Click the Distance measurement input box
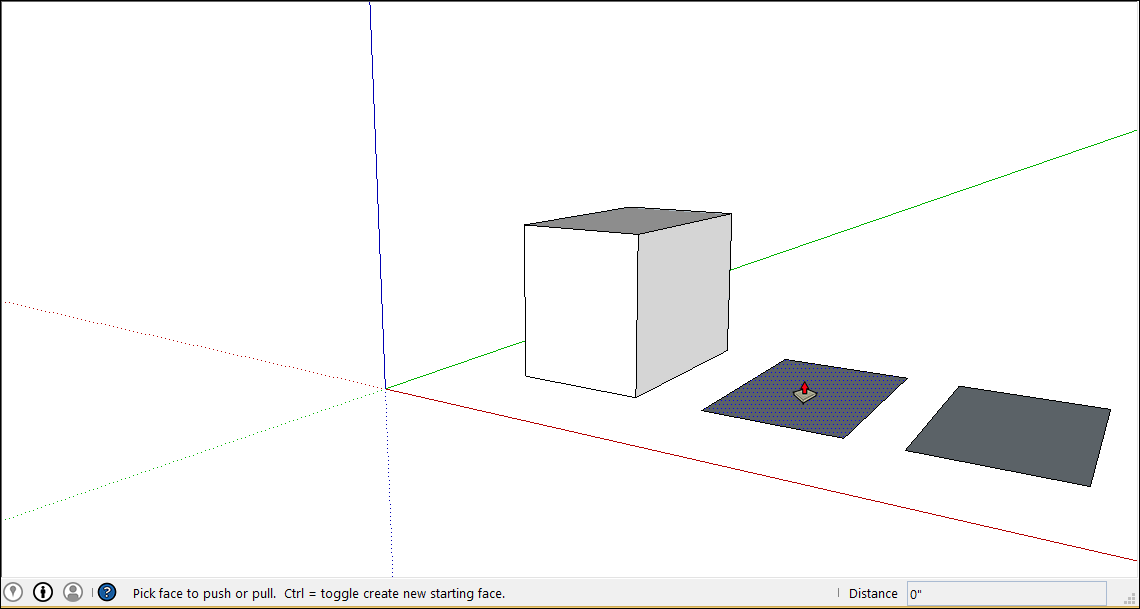This screenshot has width=1140, height=609. pyautogui.click(x=1005, y=592)
